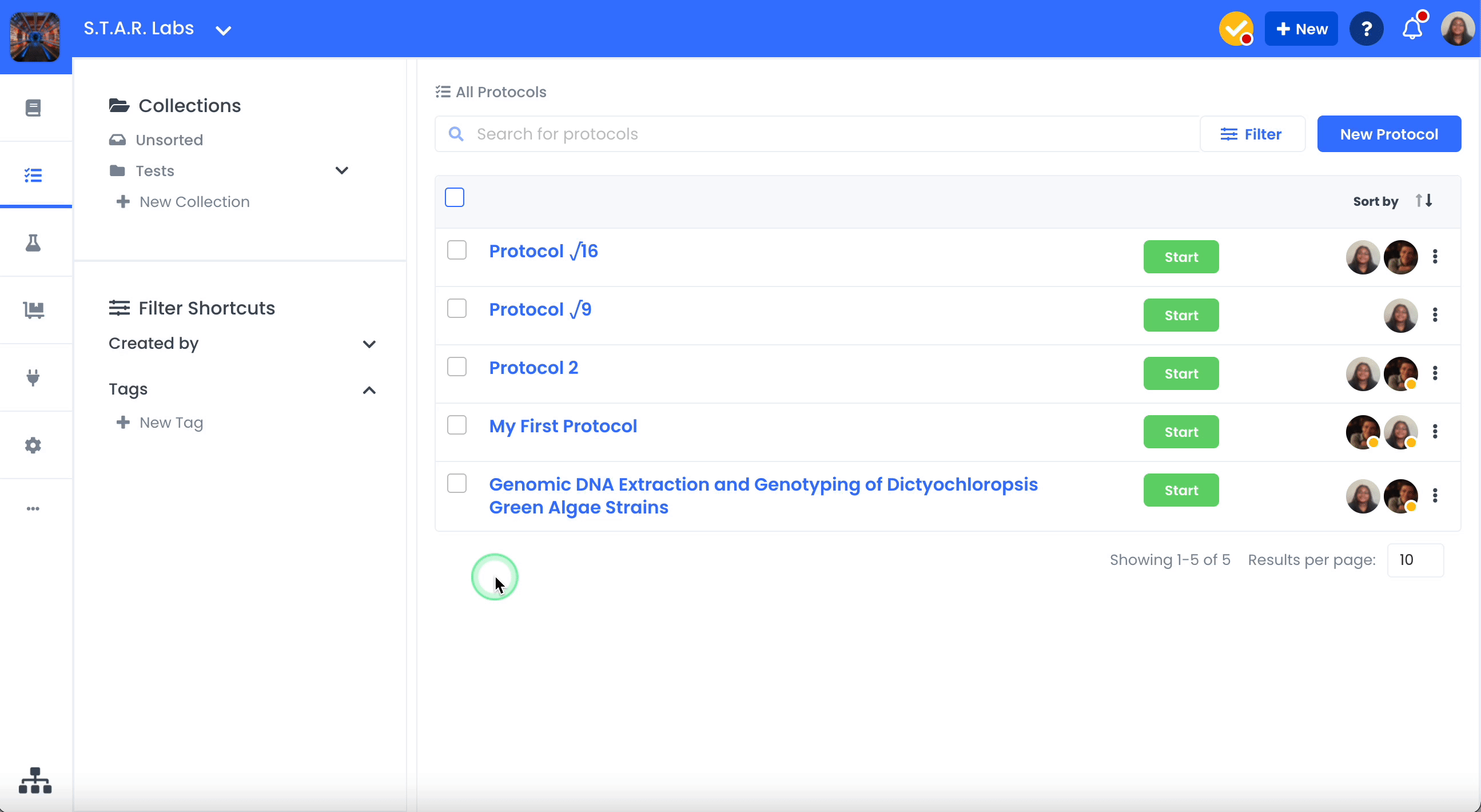
Task: Collapse the Tags section
Action: [368, 390]
